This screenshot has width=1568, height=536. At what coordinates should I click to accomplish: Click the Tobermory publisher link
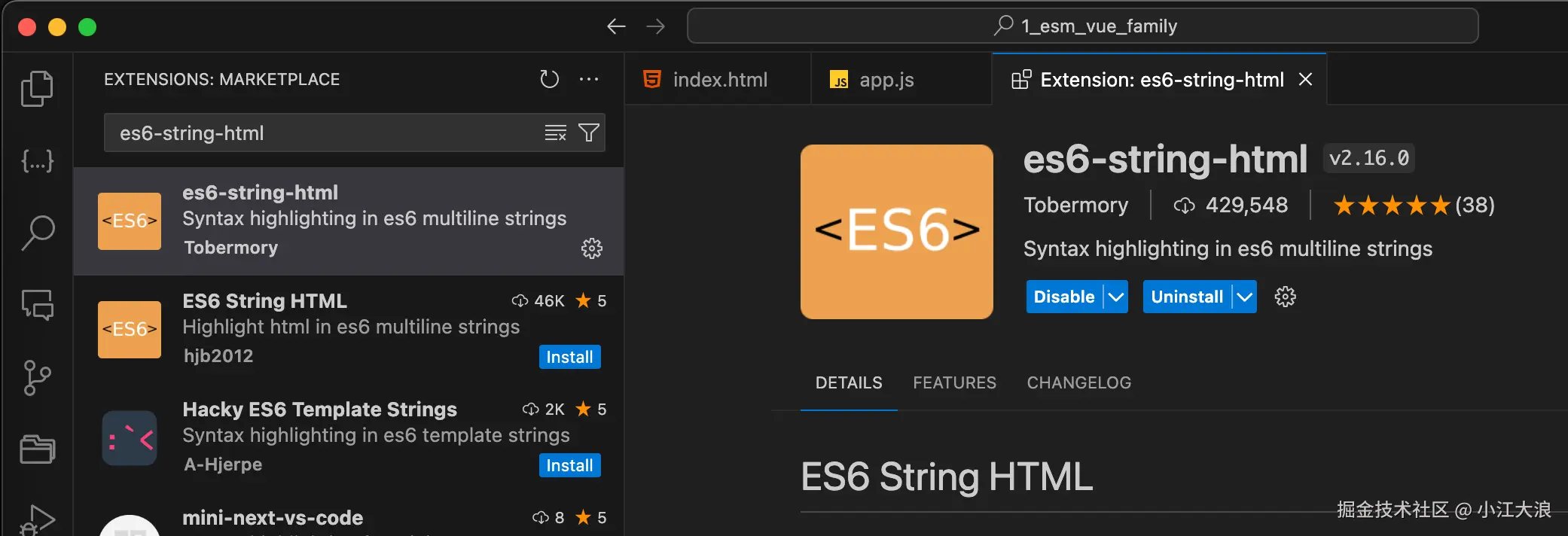1075,205
